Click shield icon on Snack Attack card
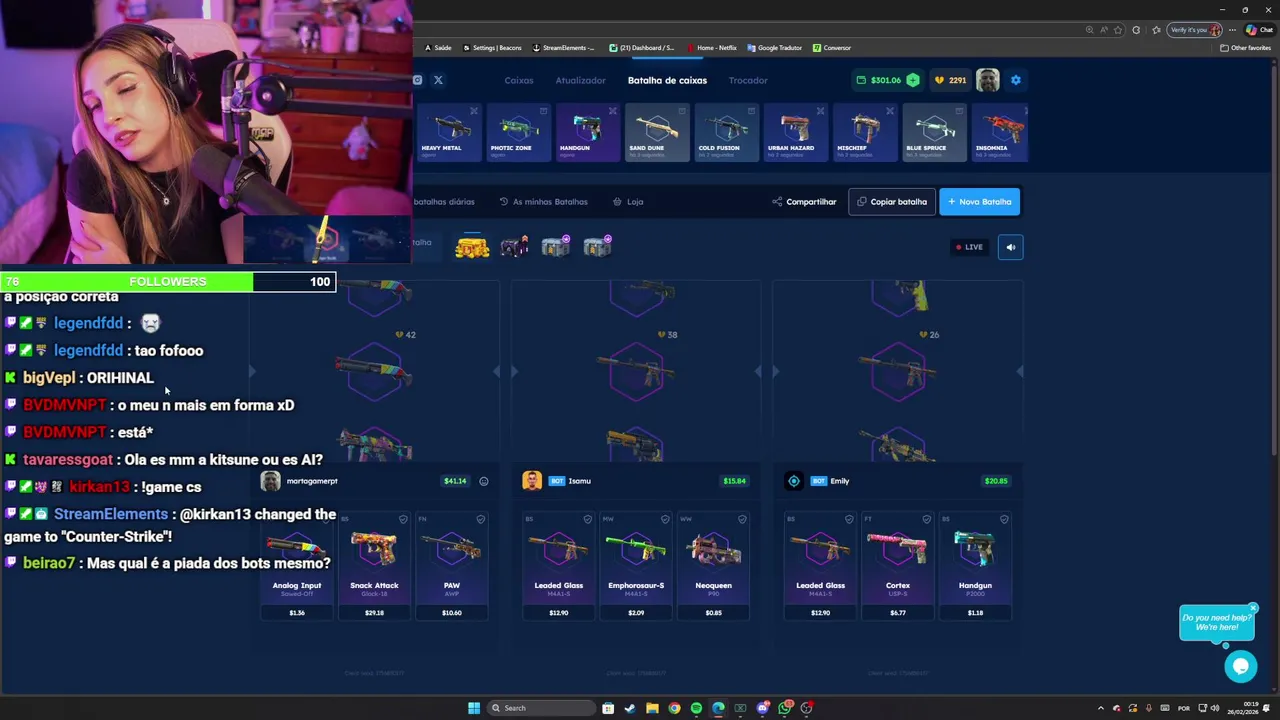 point(403,519)
